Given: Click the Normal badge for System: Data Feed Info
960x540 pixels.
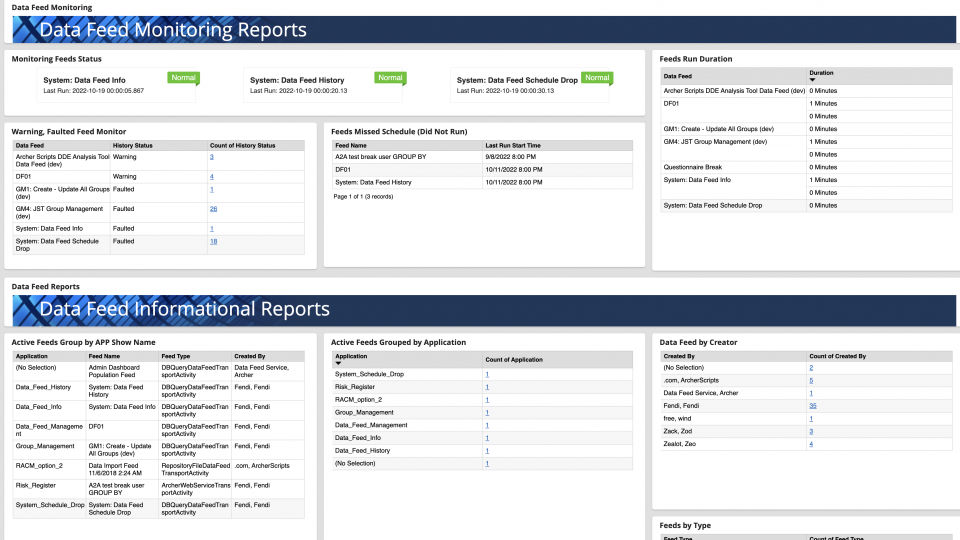Looking at the screenshot, I should tap(183, 78).
